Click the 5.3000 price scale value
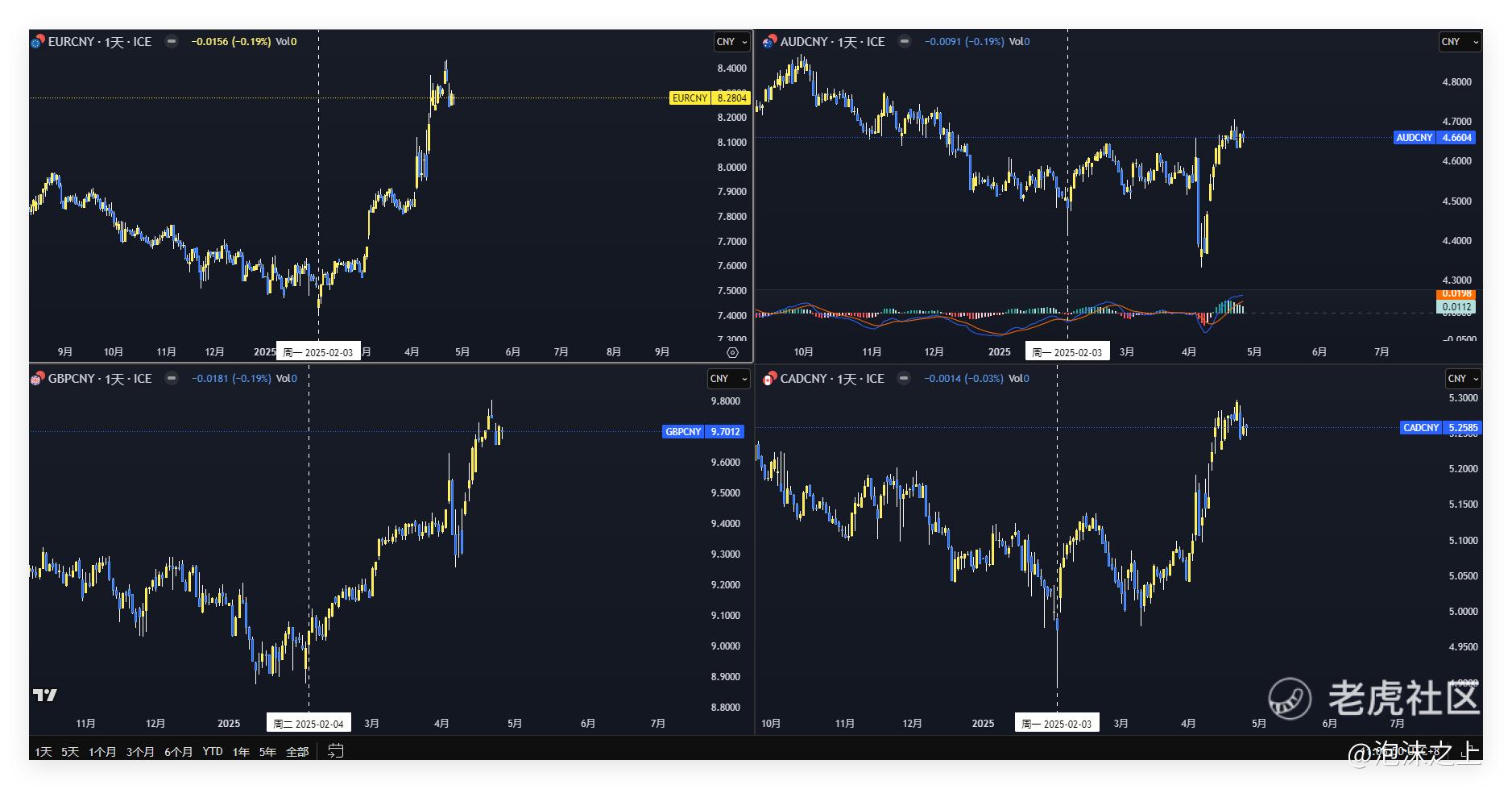The image size is (1512, 789). point(1463,398)
